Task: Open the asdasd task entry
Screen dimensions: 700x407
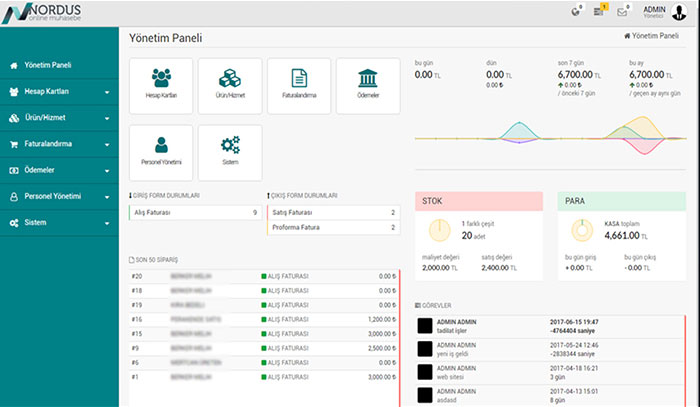Action: point(550,395)
